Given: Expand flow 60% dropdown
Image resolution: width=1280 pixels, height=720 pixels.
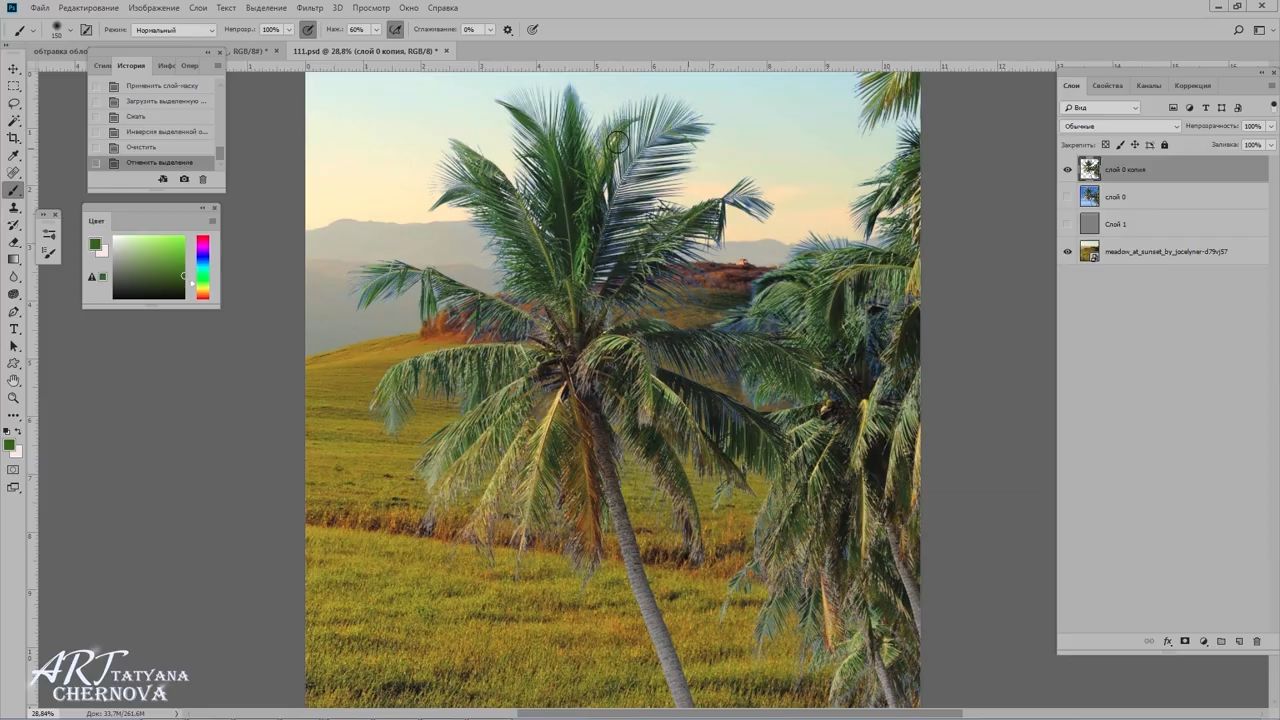Looking at the screenshot, I should coord(376,30).
